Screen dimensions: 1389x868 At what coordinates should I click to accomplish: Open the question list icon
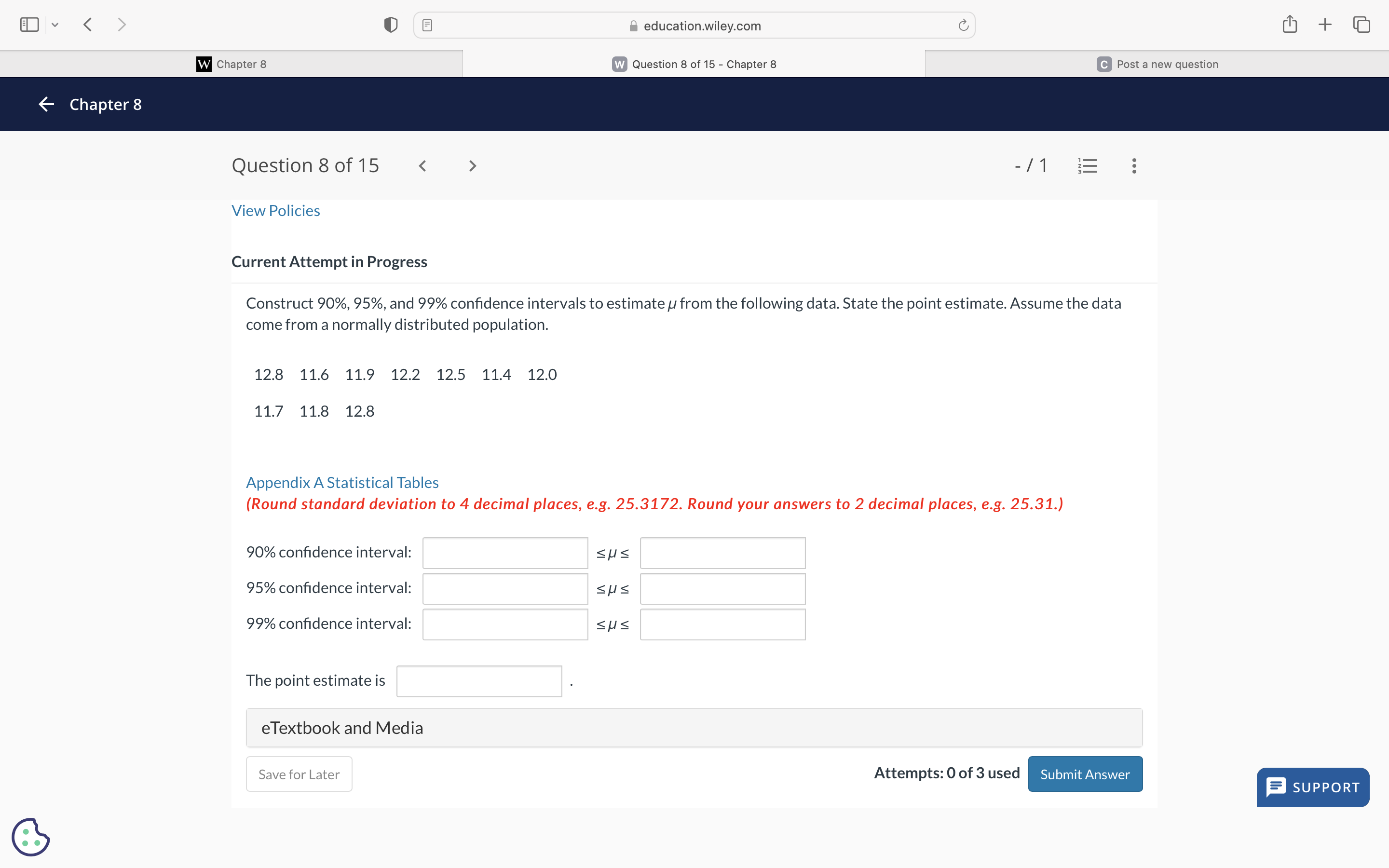[1087, 166]
